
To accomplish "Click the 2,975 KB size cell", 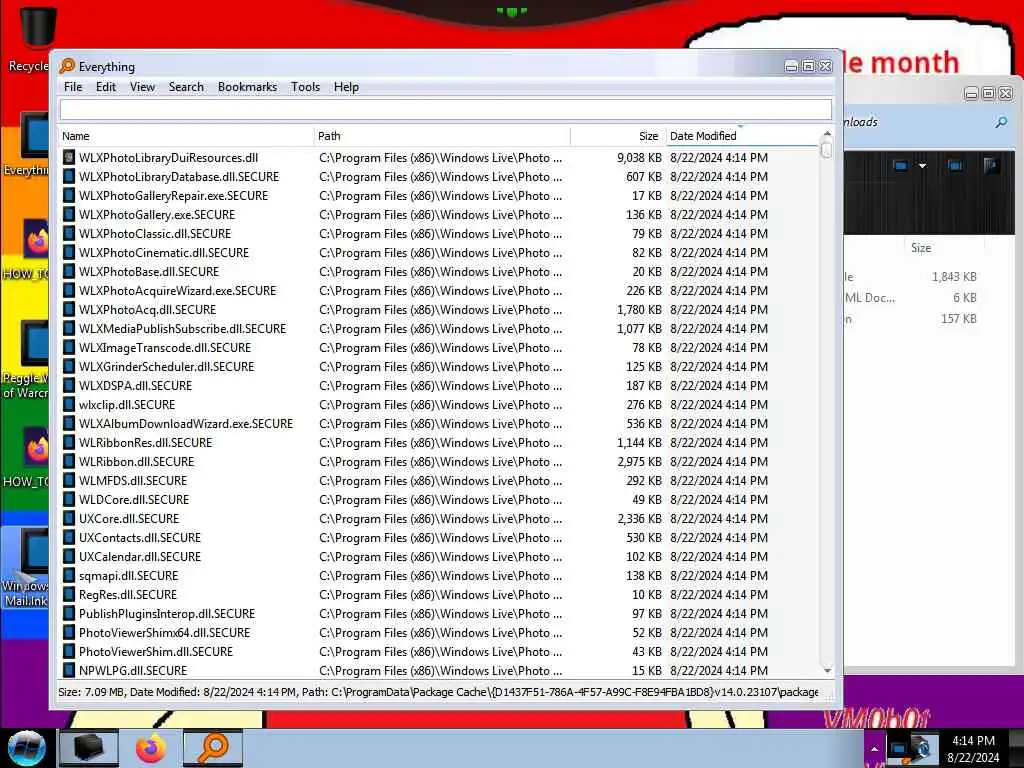I will (x=639, y=461).
